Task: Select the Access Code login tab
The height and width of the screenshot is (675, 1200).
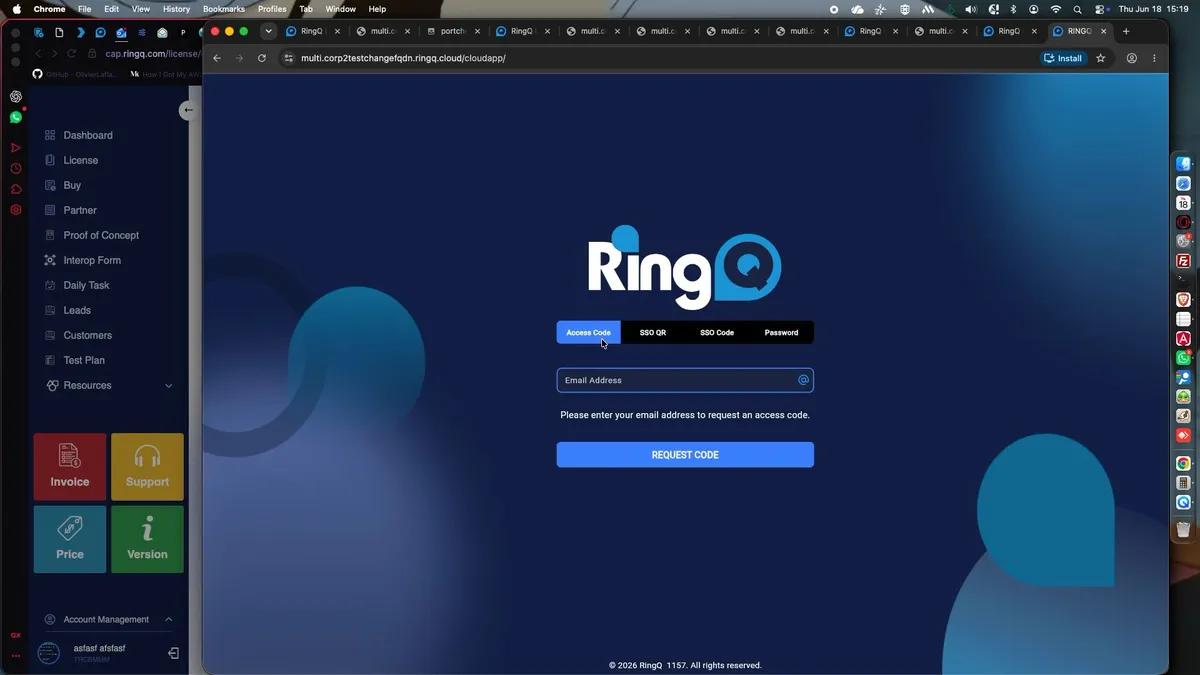Action: click(588, 333)
